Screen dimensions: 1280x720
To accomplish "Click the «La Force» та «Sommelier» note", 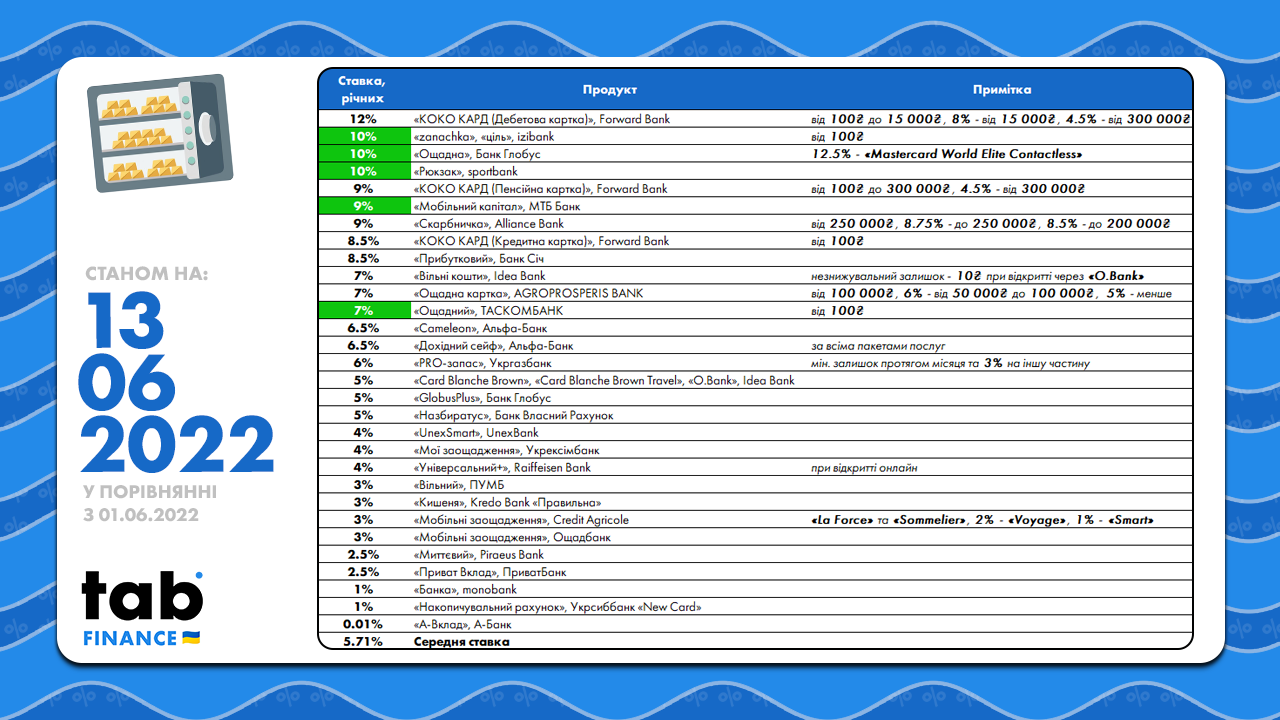I will tap(982, 521).
